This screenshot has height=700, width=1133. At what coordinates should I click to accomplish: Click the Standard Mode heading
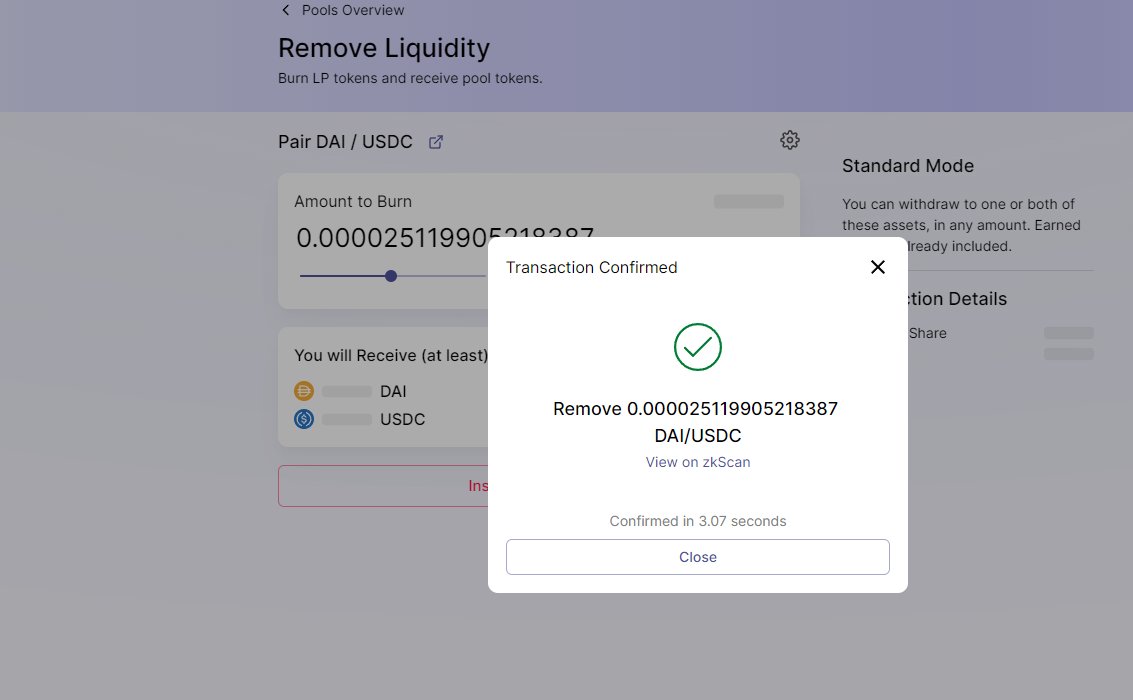pyautogui.click(x=908, y=166)
